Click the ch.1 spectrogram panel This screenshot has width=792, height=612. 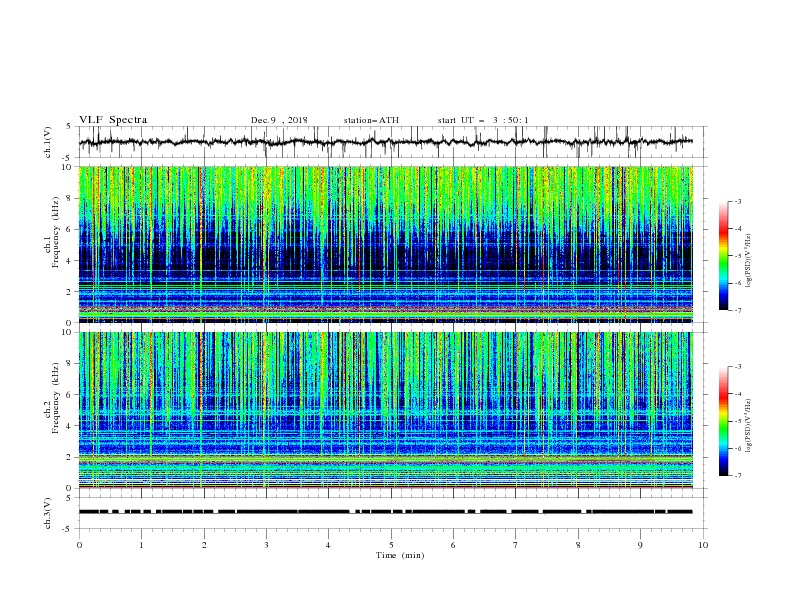(386, 244)
